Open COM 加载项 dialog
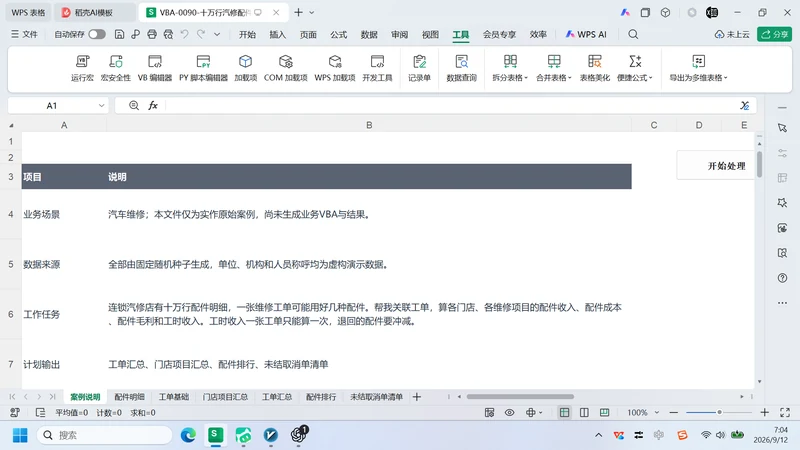This screenshot has width=800, height=450. [x=286, y=68]
